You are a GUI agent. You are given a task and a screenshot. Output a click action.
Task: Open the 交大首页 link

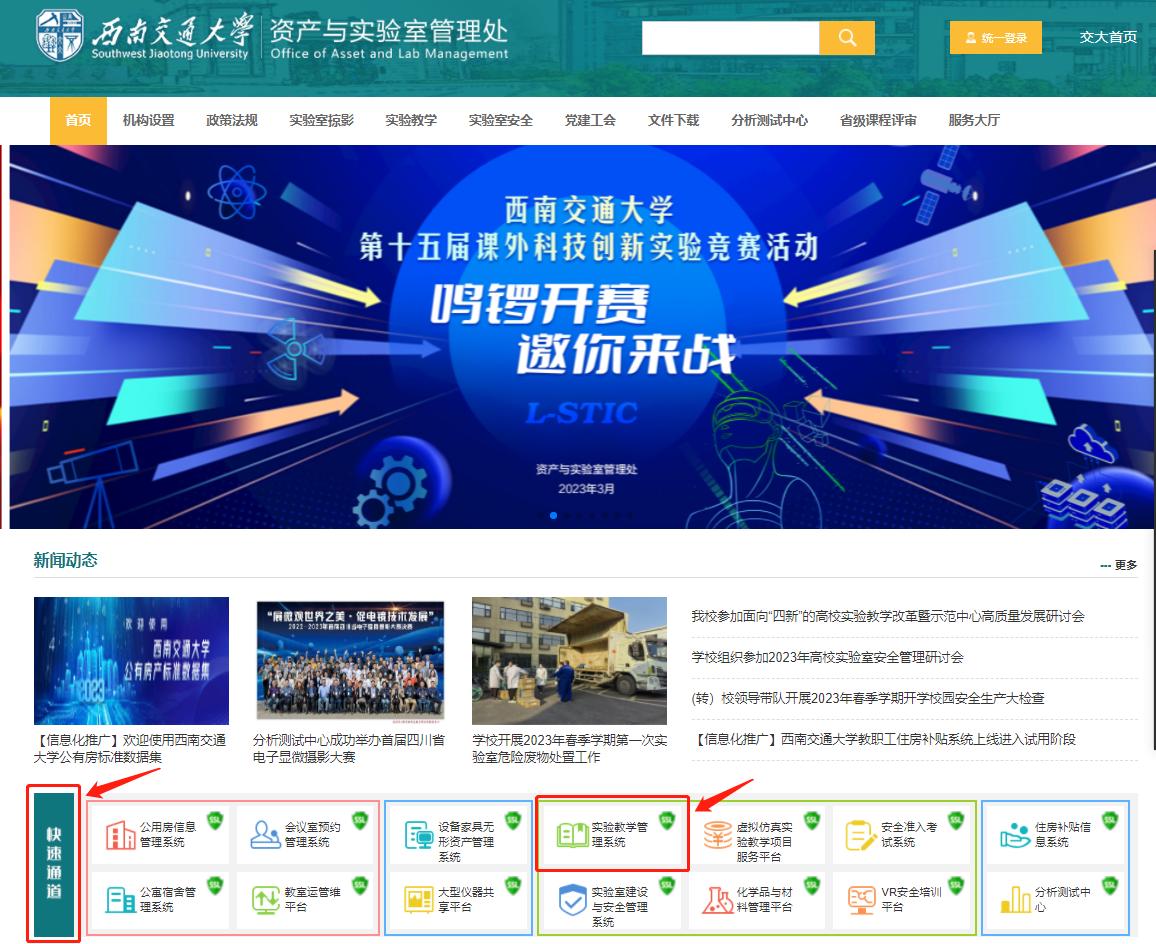(1108, 37)
